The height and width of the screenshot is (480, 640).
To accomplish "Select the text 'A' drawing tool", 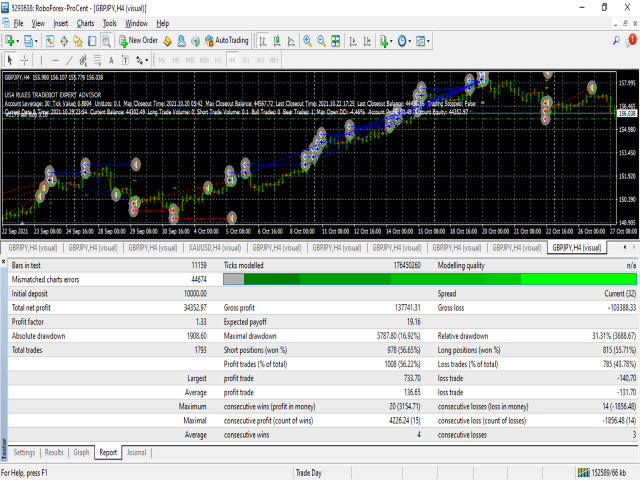I will click(x=111, y=60).
